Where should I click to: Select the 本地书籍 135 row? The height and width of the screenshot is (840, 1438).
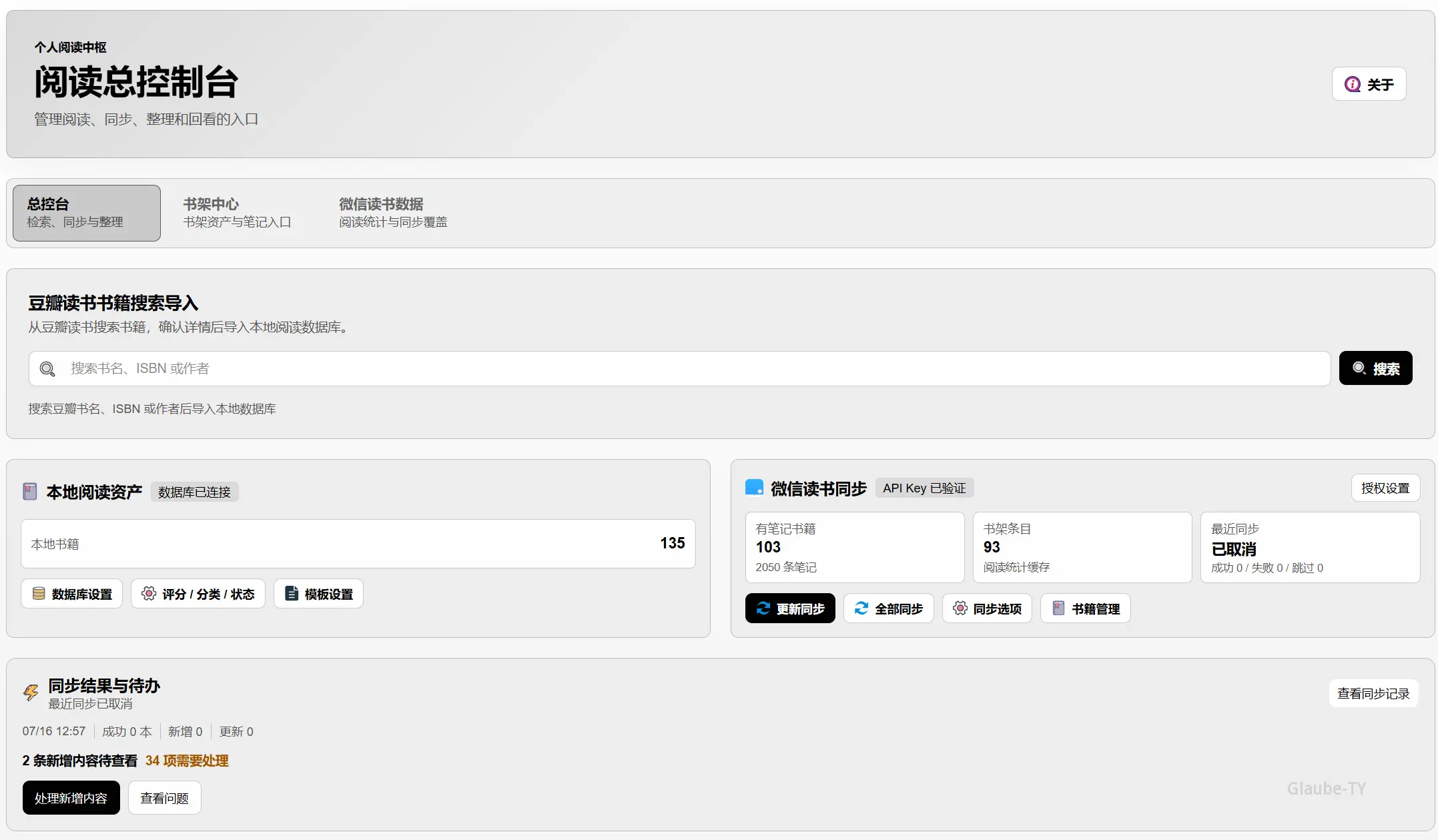pyautogui.click(x=358, y=544)
